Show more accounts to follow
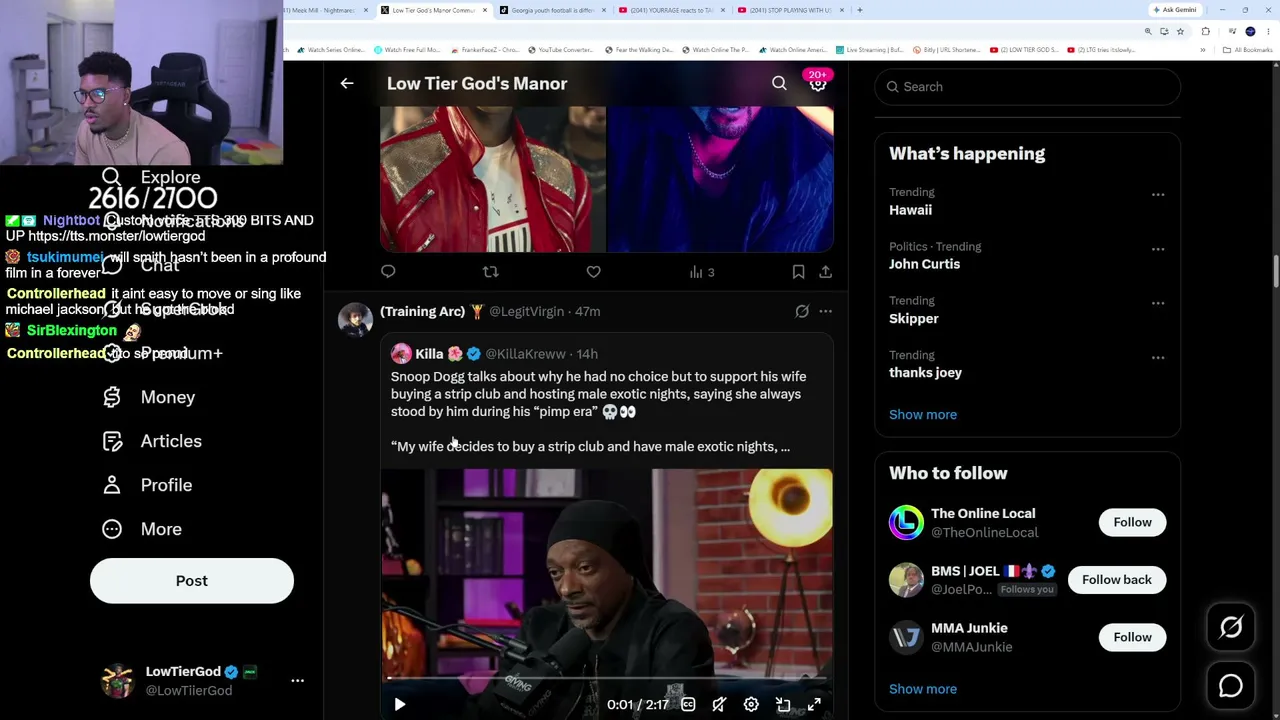 click(x=923, y=689)
